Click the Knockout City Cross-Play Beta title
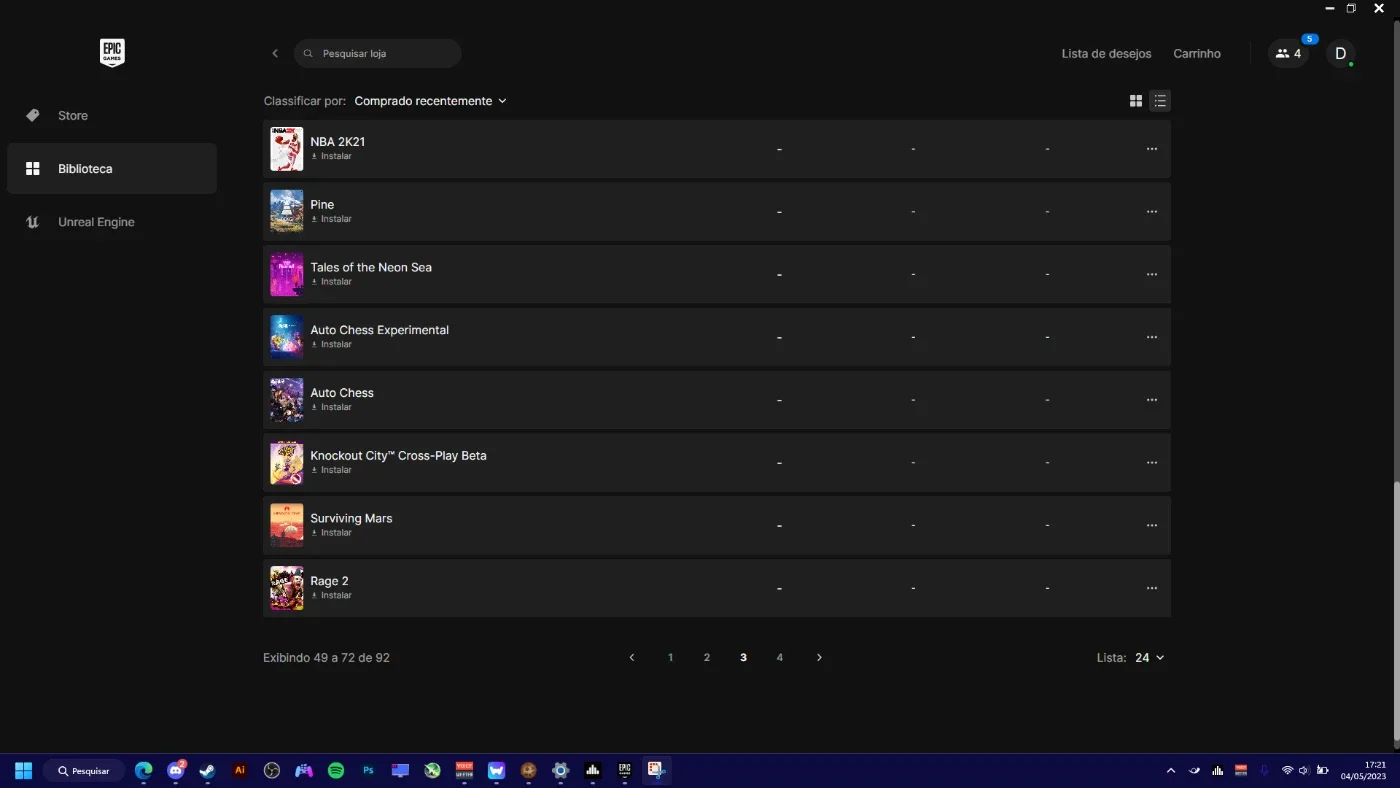The width and height of the screenshot is (1400, 788). click(398, 456)
